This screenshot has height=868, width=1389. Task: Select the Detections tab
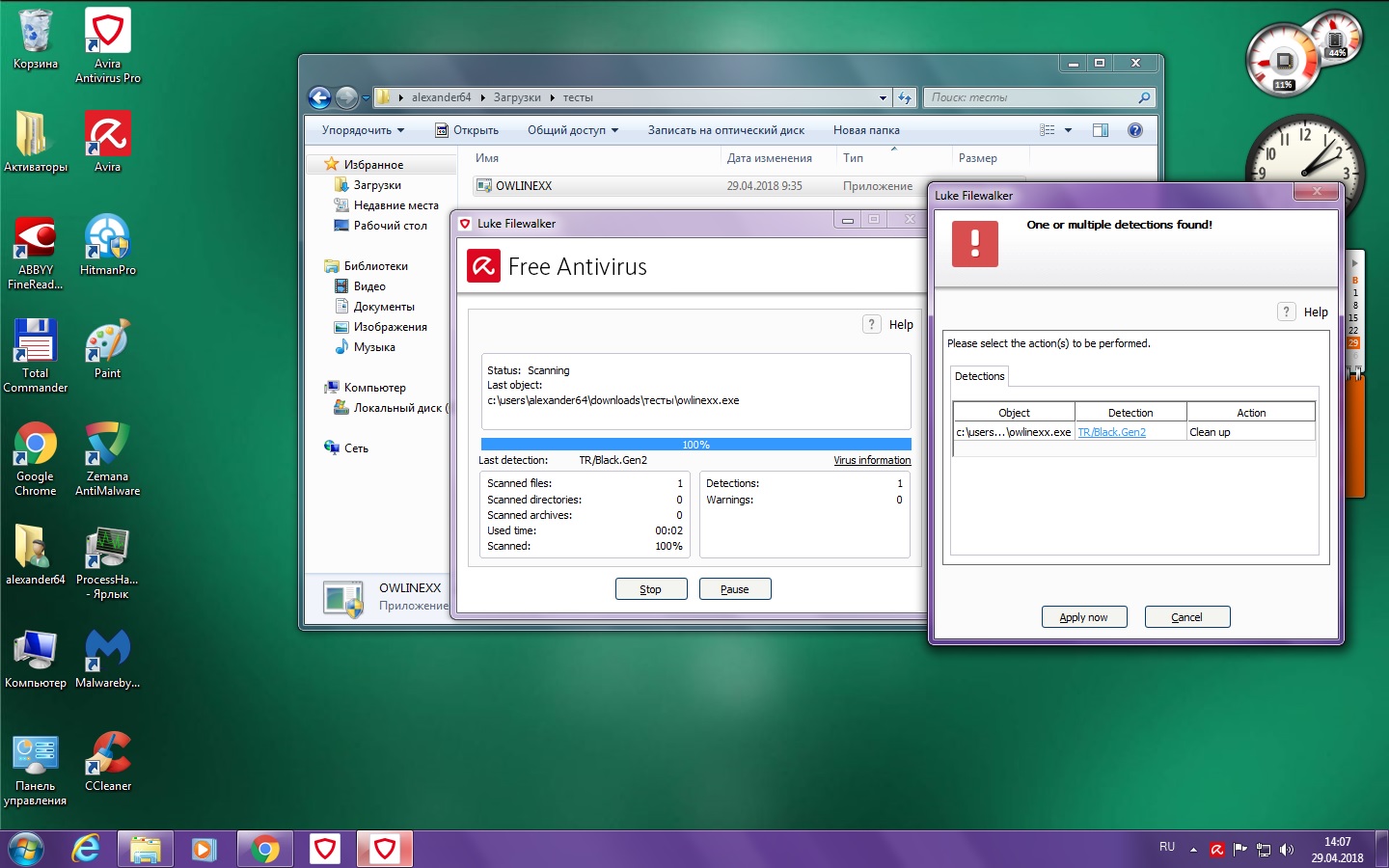click(979, 376)
